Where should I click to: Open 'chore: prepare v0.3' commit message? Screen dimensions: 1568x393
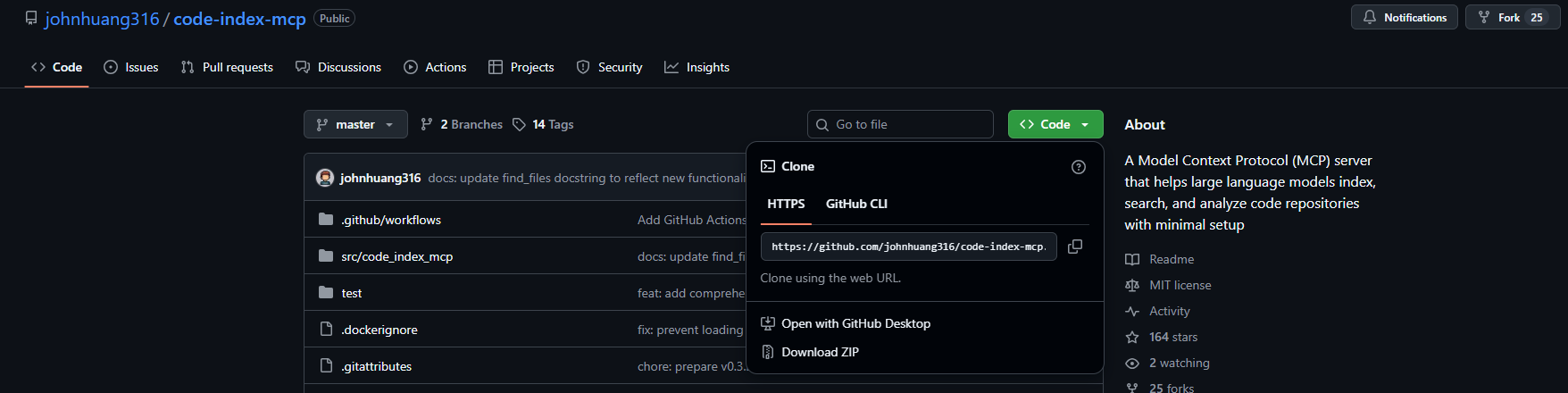[692, 366]
